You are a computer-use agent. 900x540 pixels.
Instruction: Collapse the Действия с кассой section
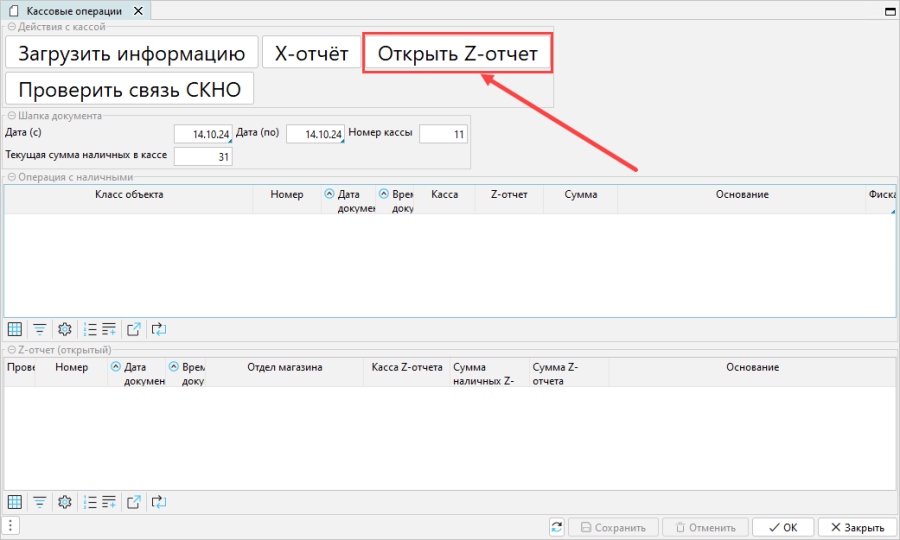(x=11, y=27)
